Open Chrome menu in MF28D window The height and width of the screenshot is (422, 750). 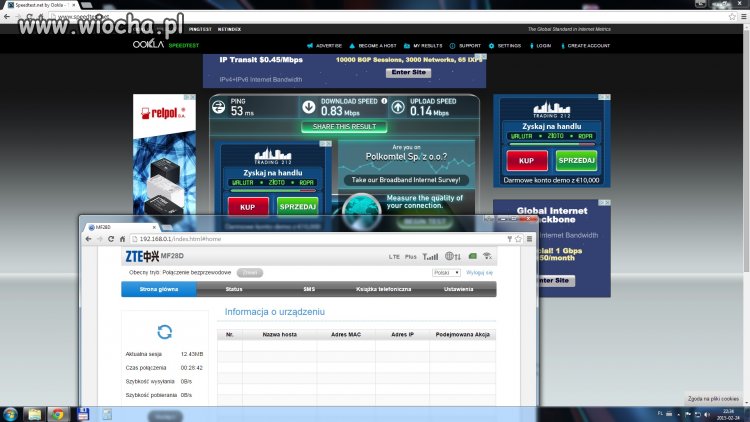tap(529, 239)
